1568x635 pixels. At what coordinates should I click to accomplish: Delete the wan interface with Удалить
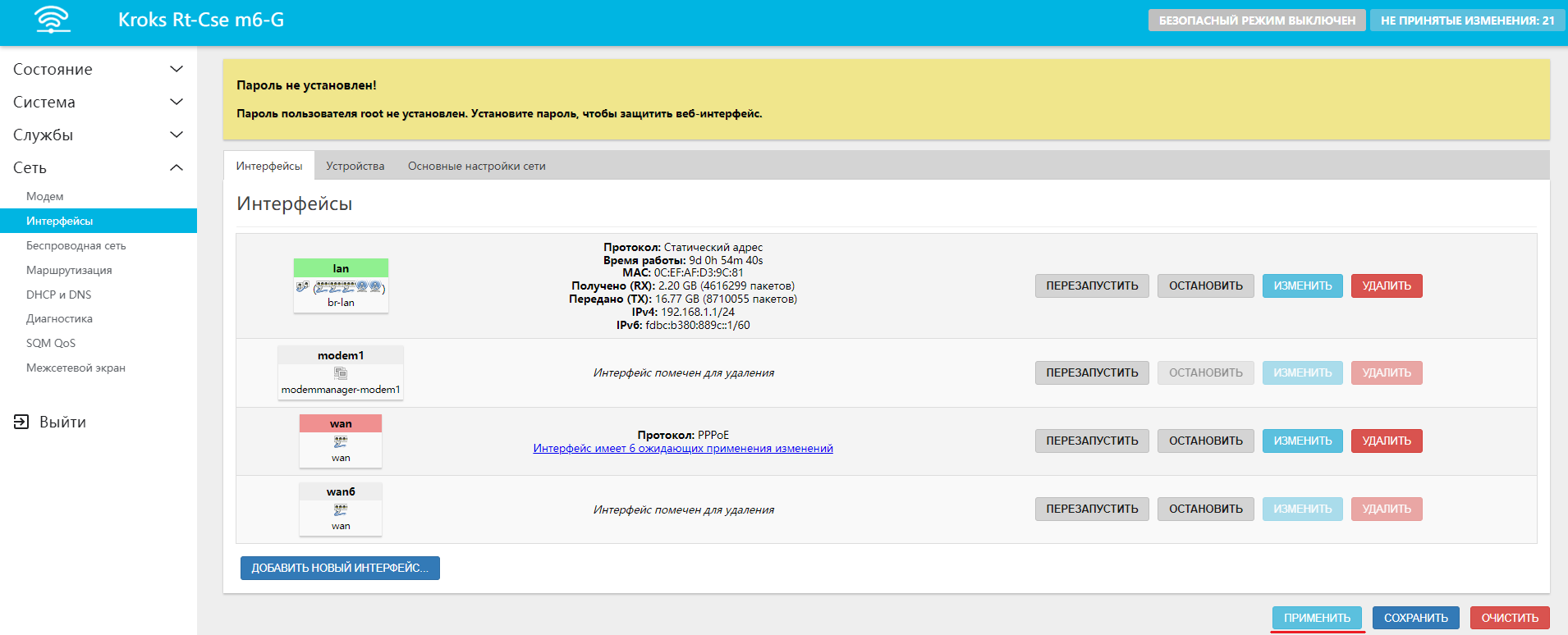click(1386, 441)
